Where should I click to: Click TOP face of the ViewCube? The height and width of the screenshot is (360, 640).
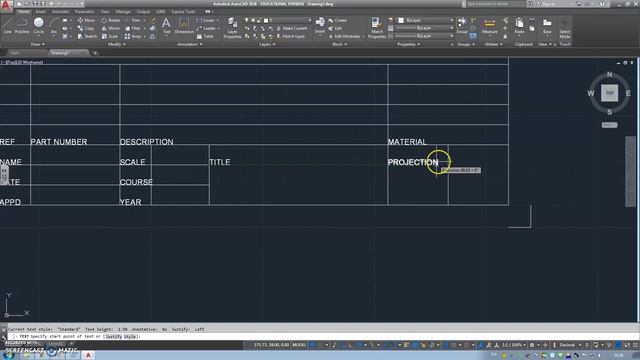point(609,93)
